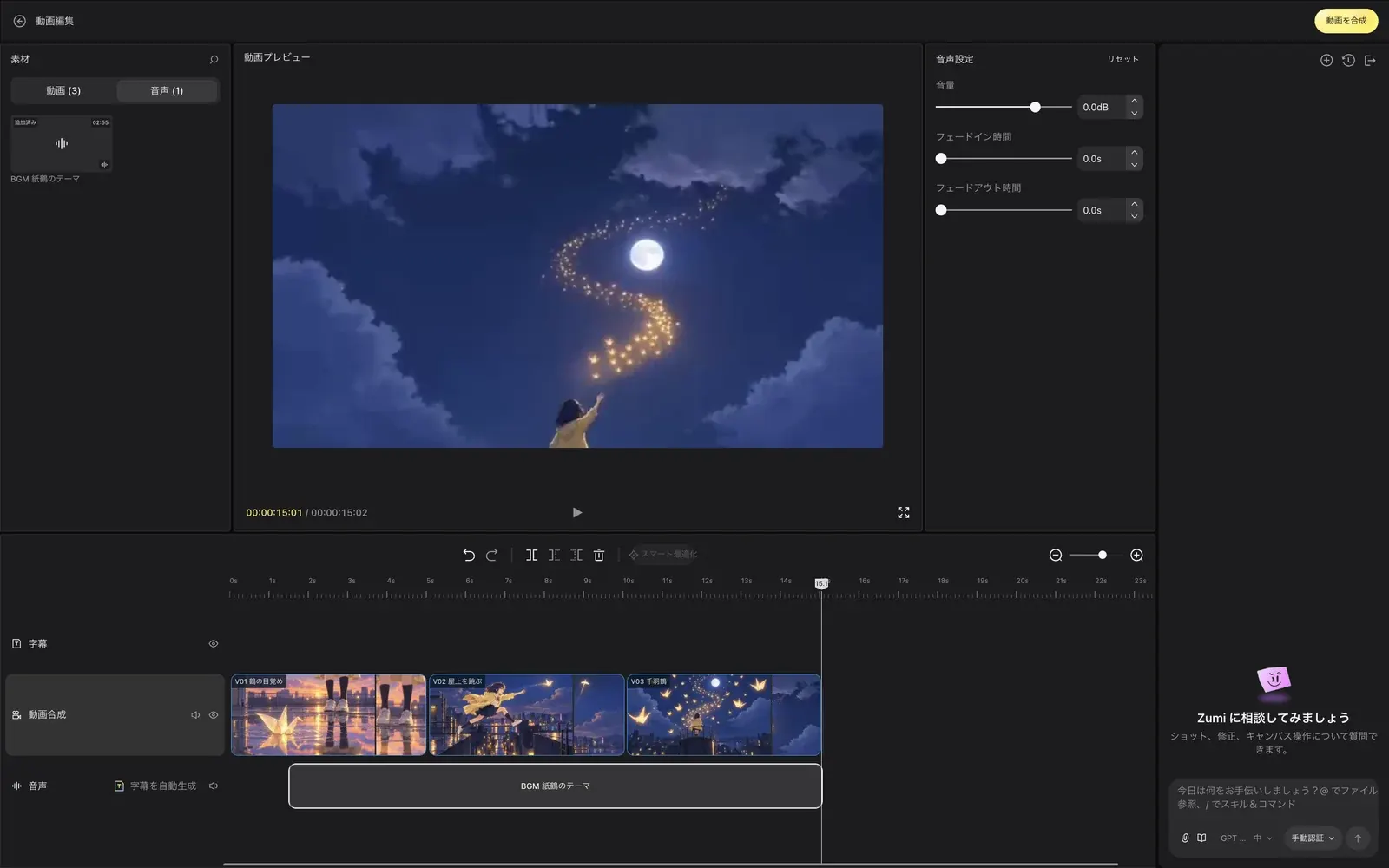
Task: Toggle visibility of the 動画合成 track
Action: click(214, 715)
